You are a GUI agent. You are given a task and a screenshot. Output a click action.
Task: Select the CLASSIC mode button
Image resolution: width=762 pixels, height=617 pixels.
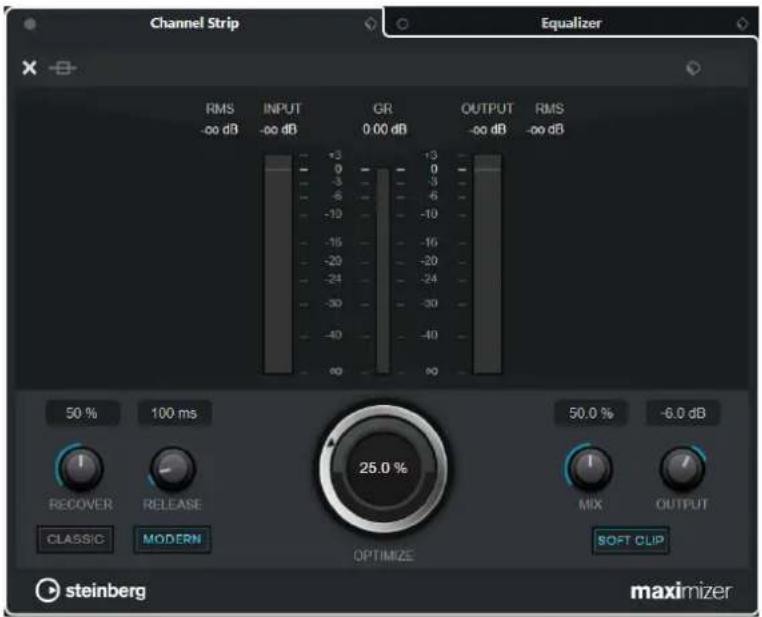pyautogui.click(x=75, y=539)
